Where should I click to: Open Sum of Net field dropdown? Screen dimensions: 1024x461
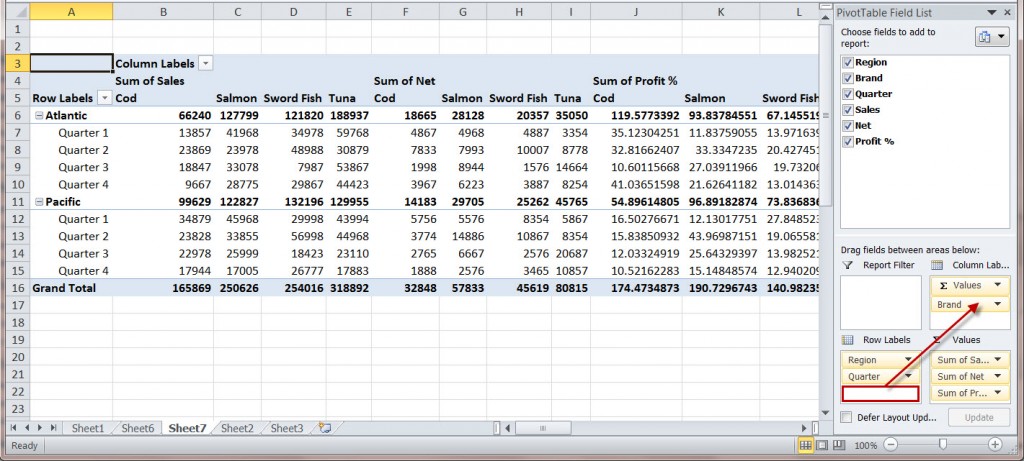click(x=999, y=376)
